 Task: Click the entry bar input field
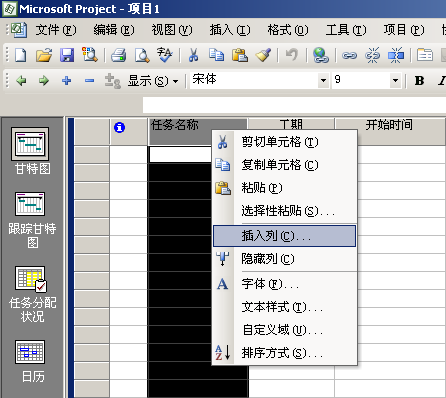pos(294,105)
